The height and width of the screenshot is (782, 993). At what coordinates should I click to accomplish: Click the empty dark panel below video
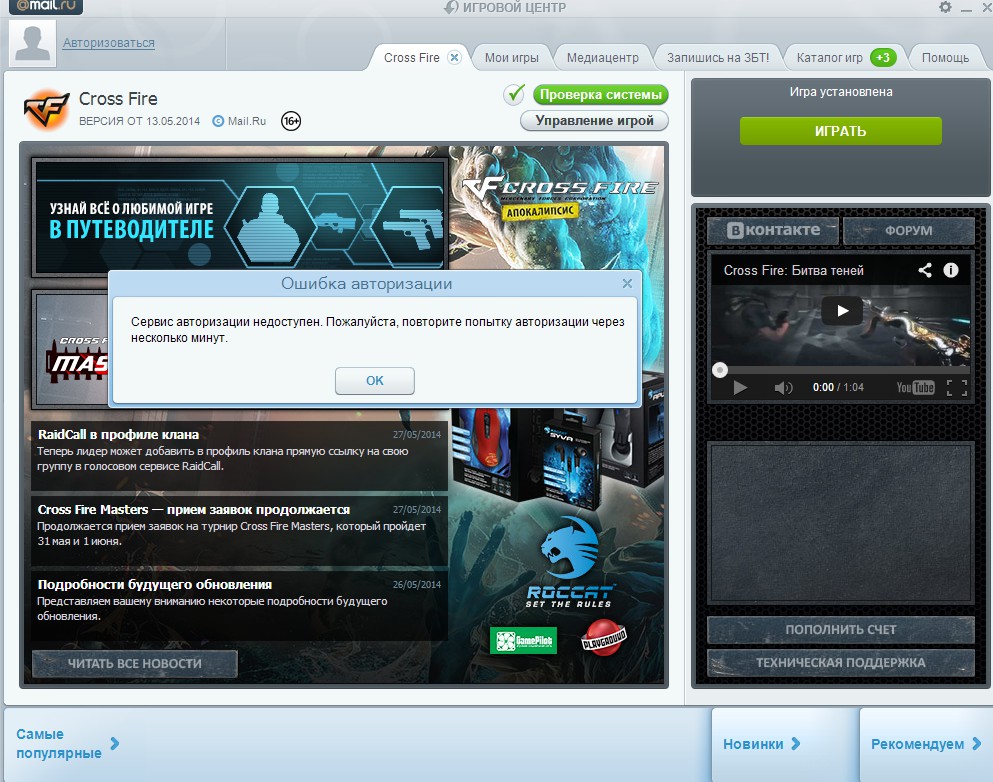point(840,522)
